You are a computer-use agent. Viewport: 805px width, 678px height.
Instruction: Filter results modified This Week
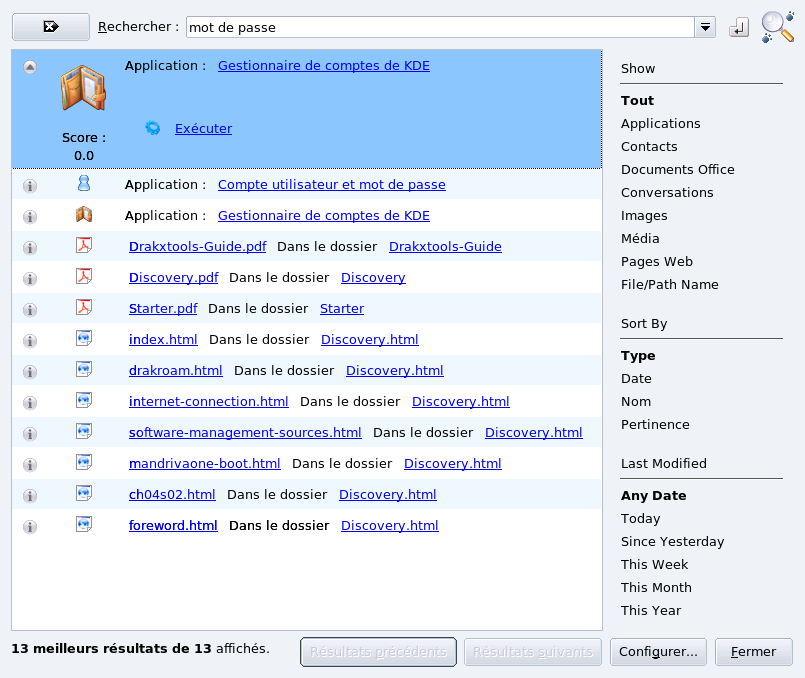[x=654, y=564]
